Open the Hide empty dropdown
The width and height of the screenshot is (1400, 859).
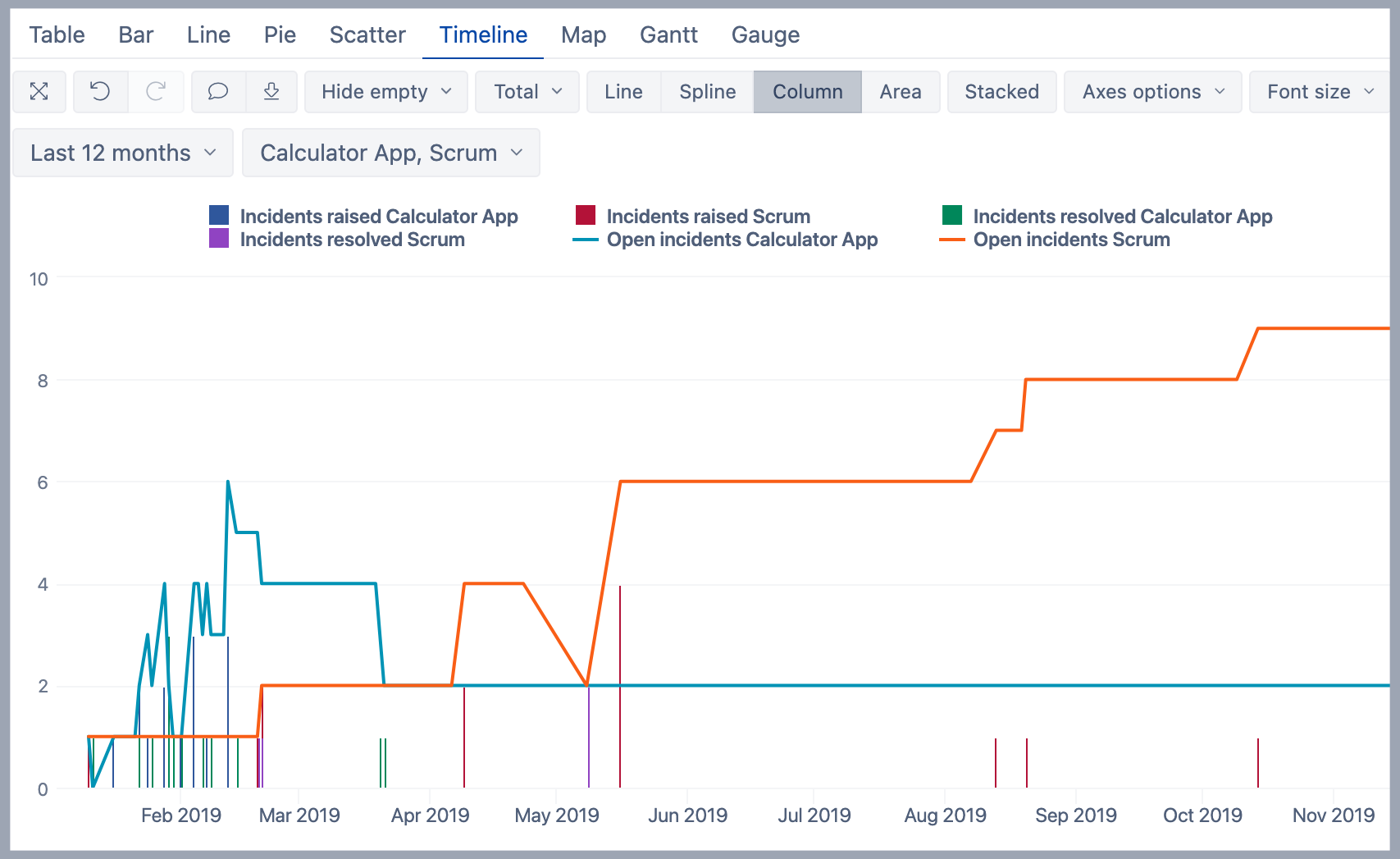pos(386,92)
